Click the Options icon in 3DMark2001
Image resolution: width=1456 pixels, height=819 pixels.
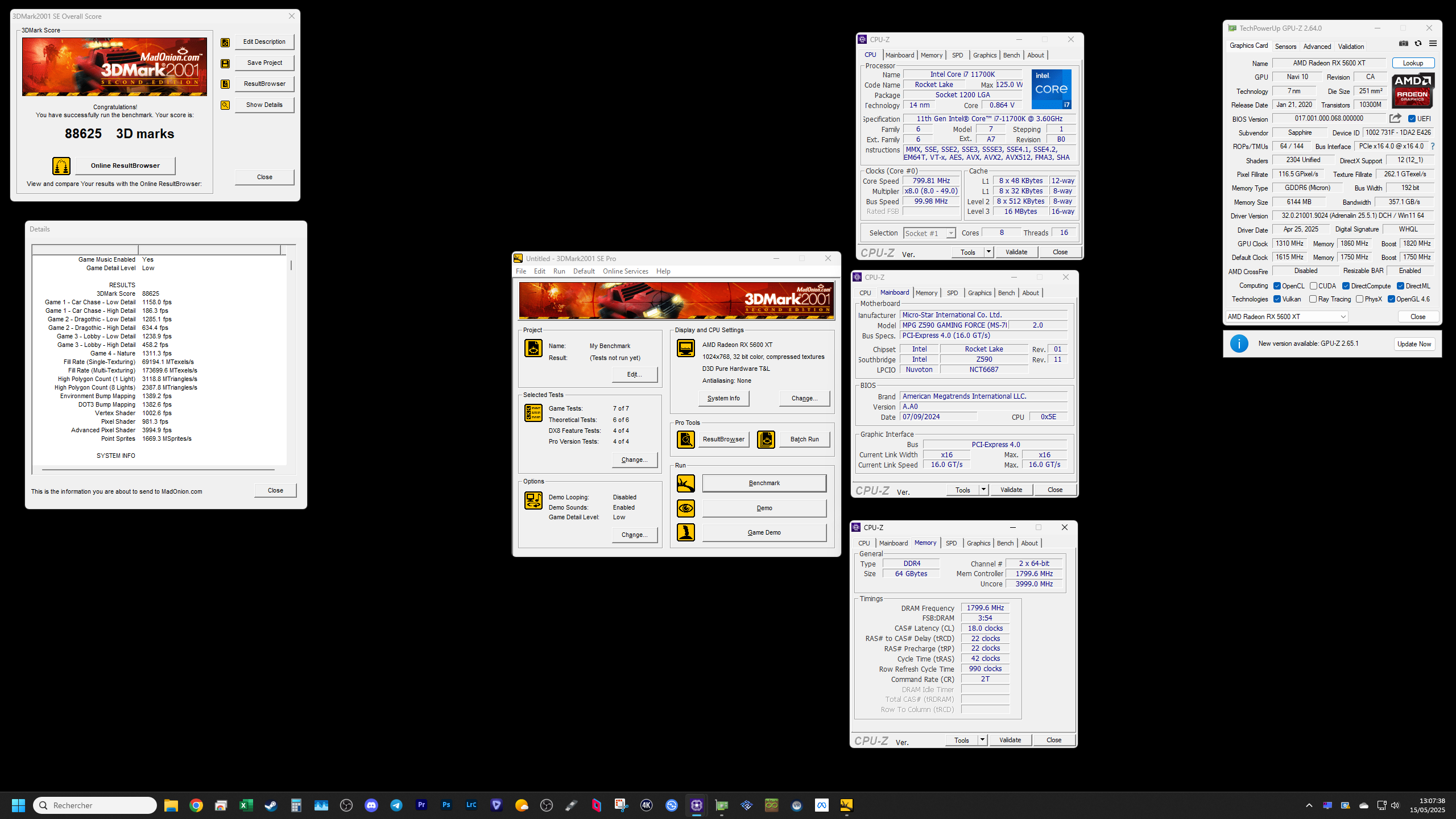click(533, 500)
